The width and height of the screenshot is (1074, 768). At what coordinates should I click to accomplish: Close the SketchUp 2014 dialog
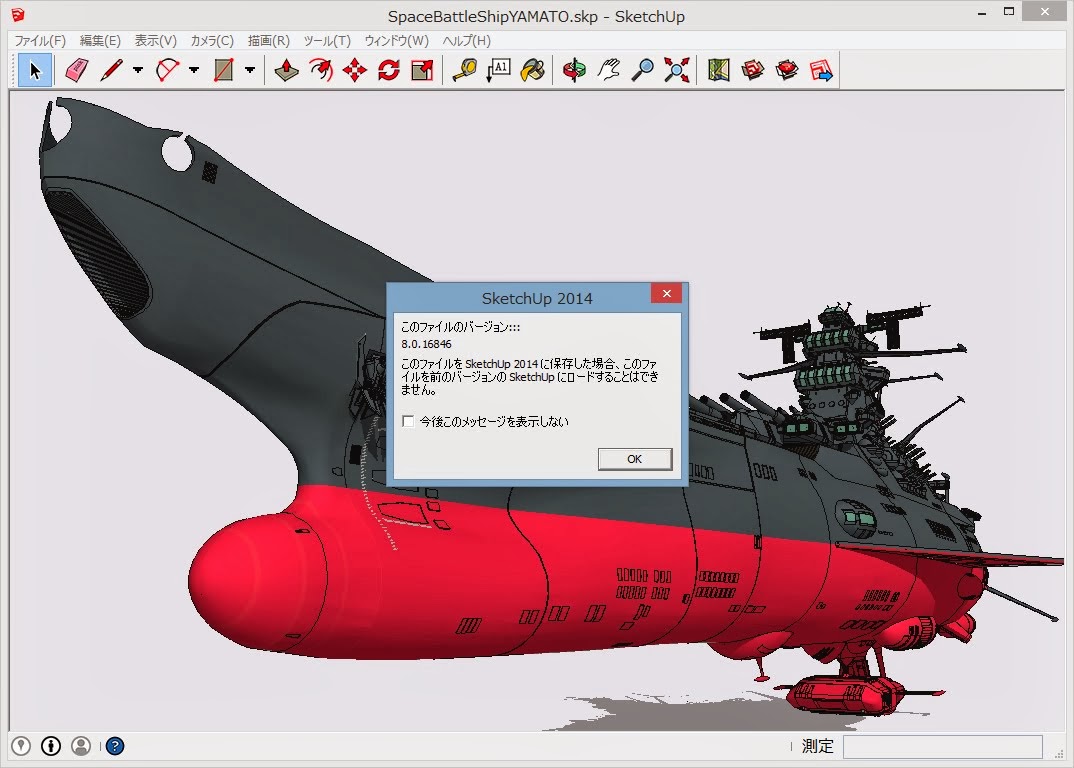tap(666, 293)
